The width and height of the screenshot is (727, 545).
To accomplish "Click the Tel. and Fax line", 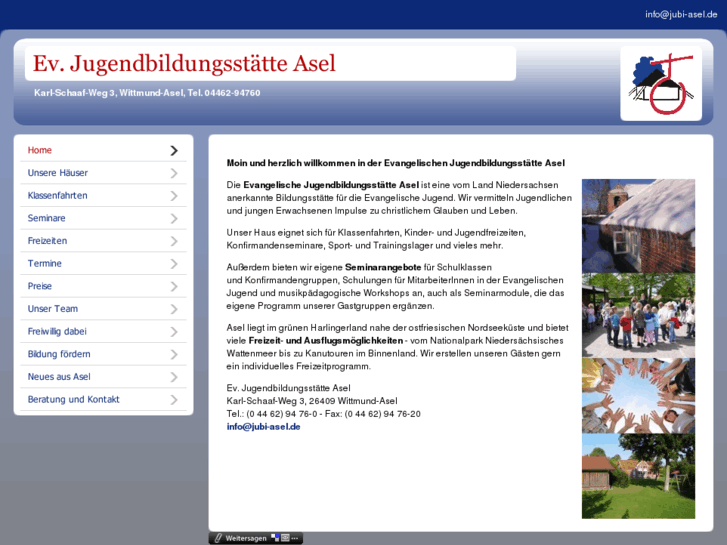I will (324, 414).
